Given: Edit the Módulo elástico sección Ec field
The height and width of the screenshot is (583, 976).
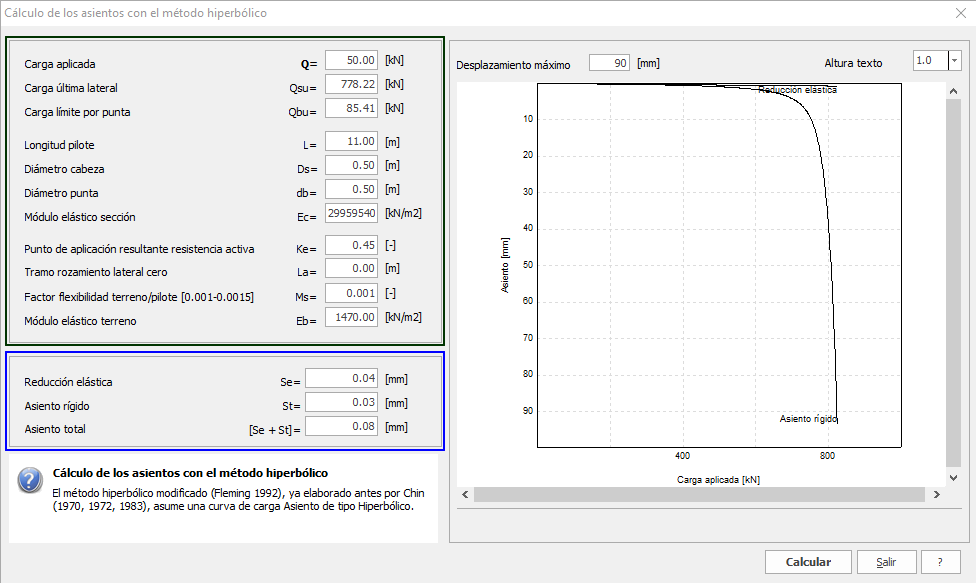Looking at the screenshot, I should 351,213.
